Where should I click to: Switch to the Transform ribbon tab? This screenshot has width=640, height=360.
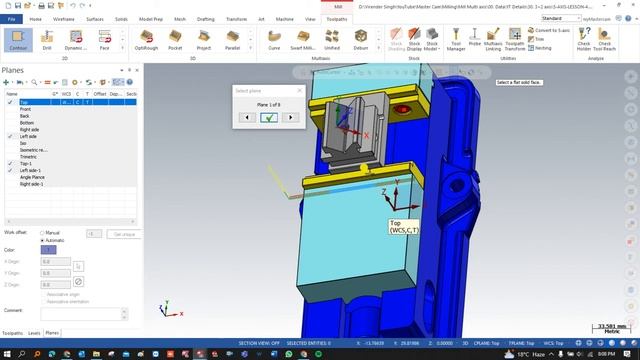[x=236, y=19]
